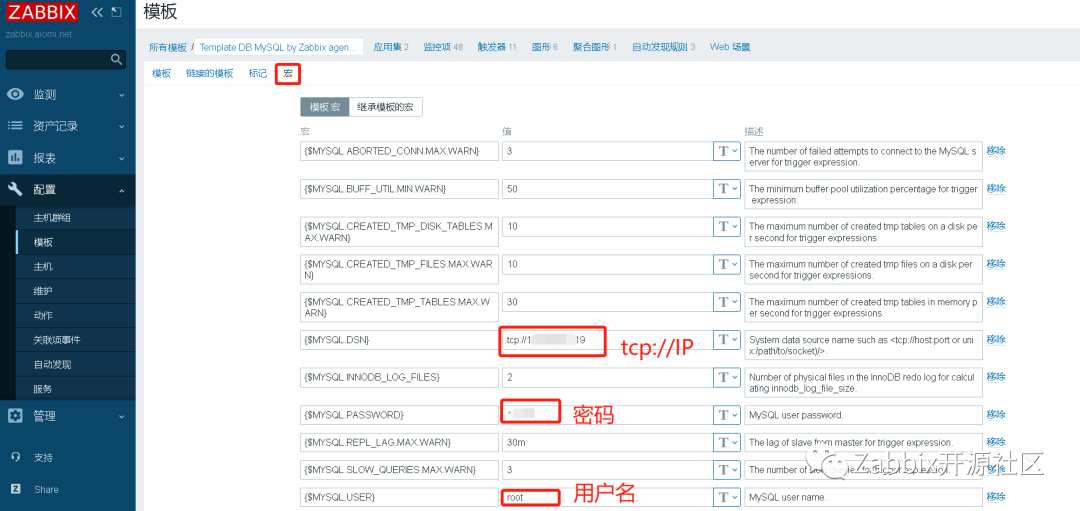
Task: Expand the 资产记录 menu chevron
Action: coord(121,127)
